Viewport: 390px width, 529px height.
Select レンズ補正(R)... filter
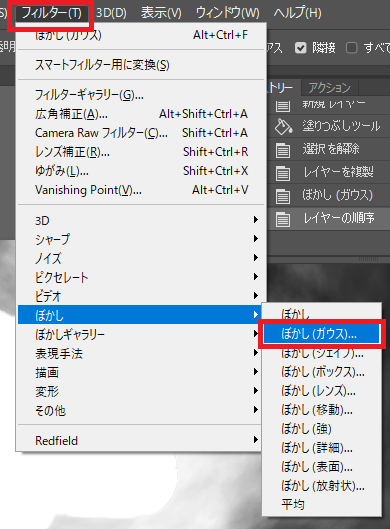tap(142, 152)
